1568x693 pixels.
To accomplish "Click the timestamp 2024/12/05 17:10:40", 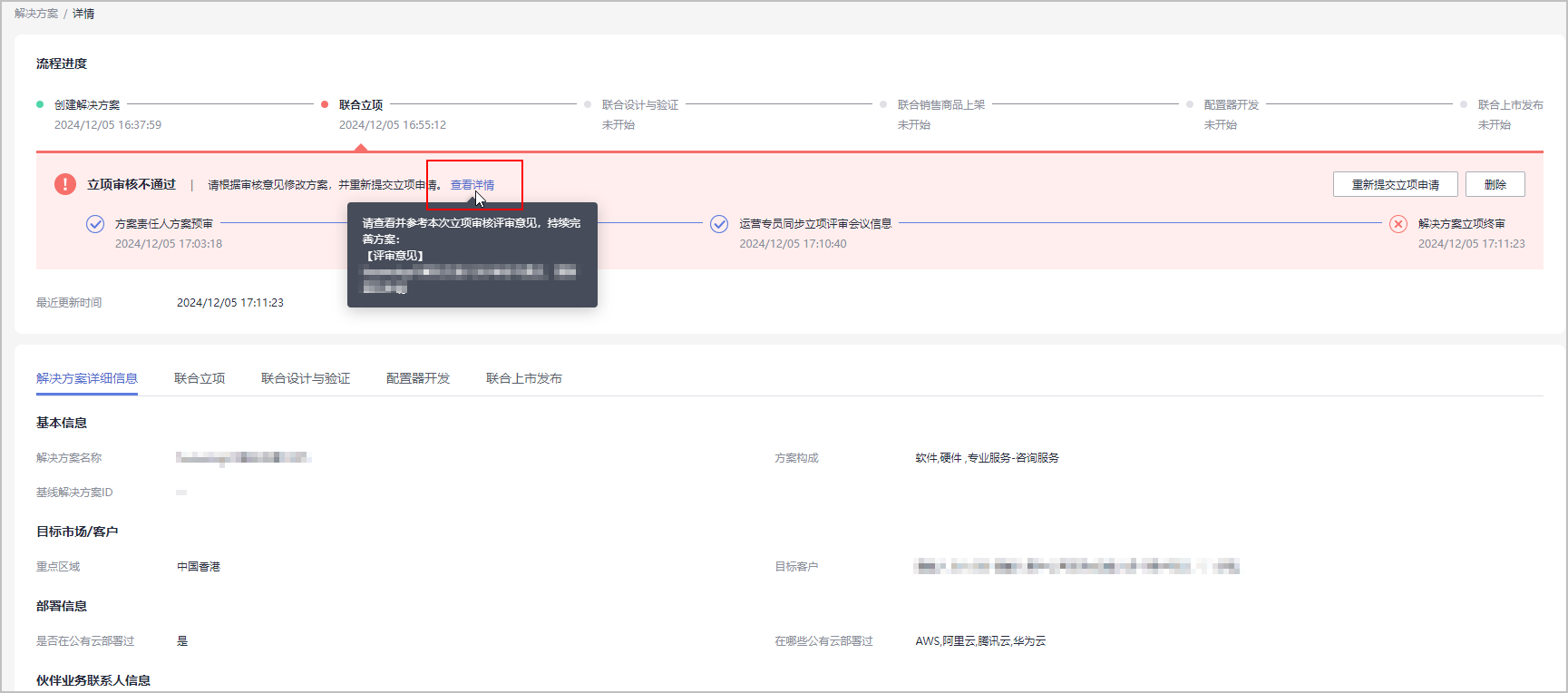I will [x=793, y=244].
